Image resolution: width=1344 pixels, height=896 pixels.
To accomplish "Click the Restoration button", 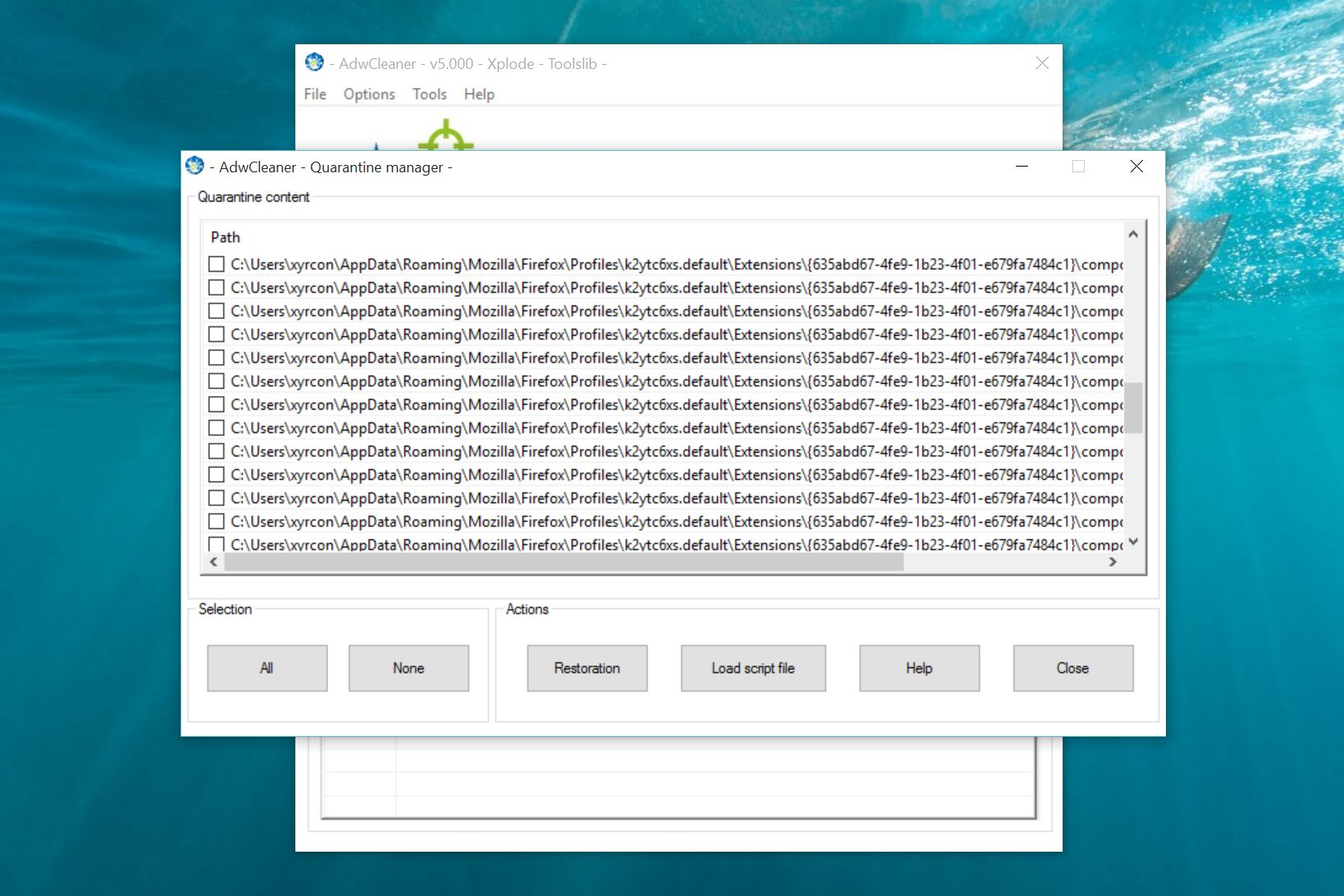I will 587,668.
